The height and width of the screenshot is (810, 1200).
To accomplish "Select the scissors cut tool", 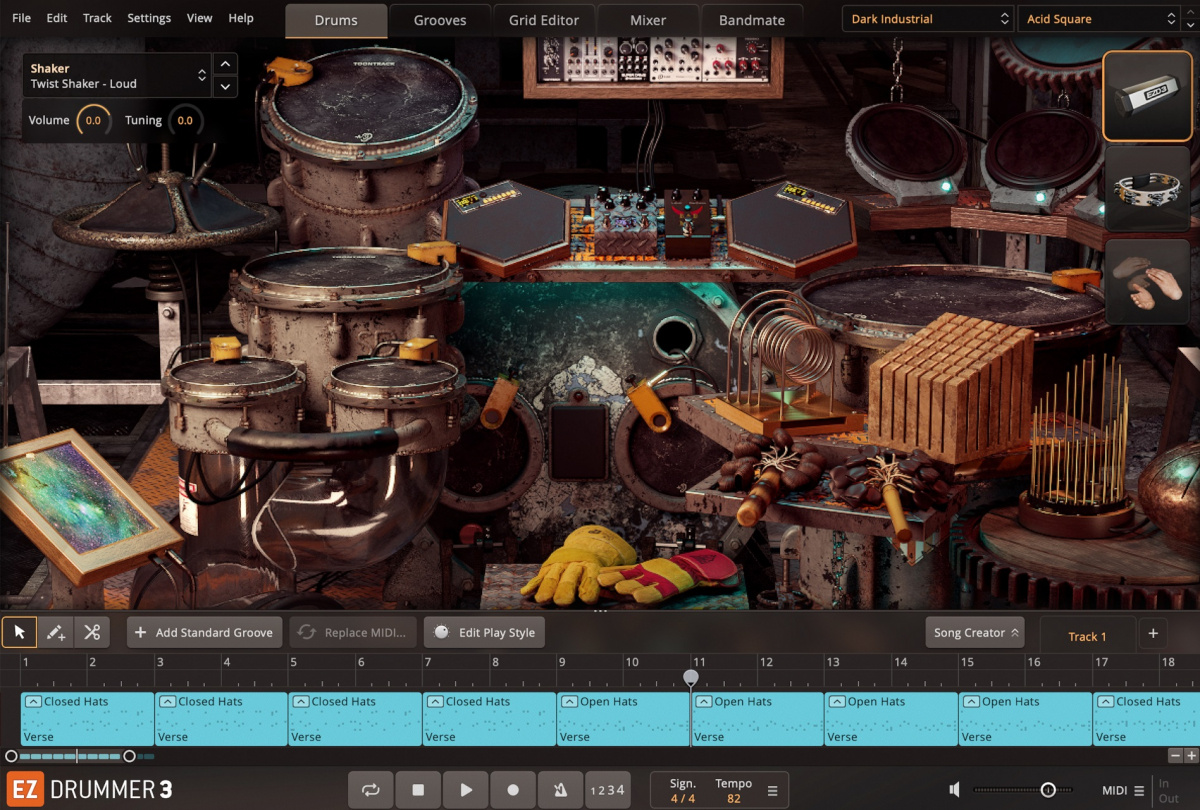I will 92,632.
